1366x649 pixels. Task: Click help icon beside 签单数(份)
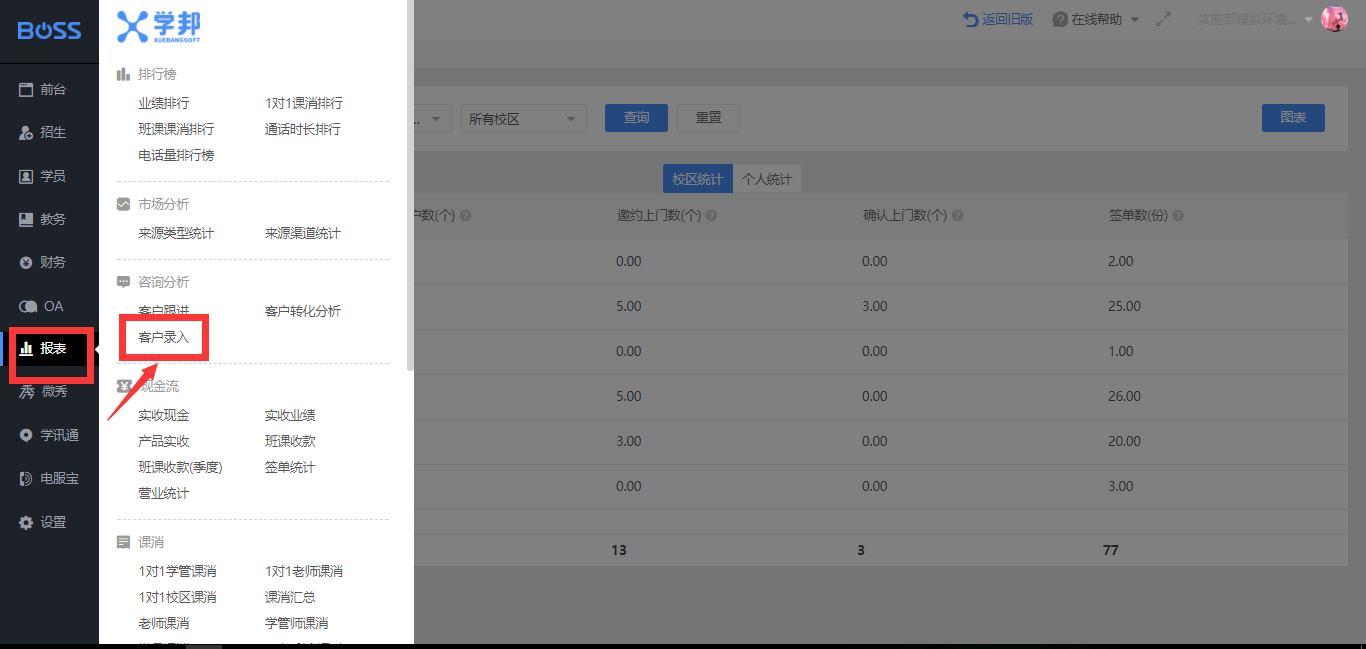1178,216
